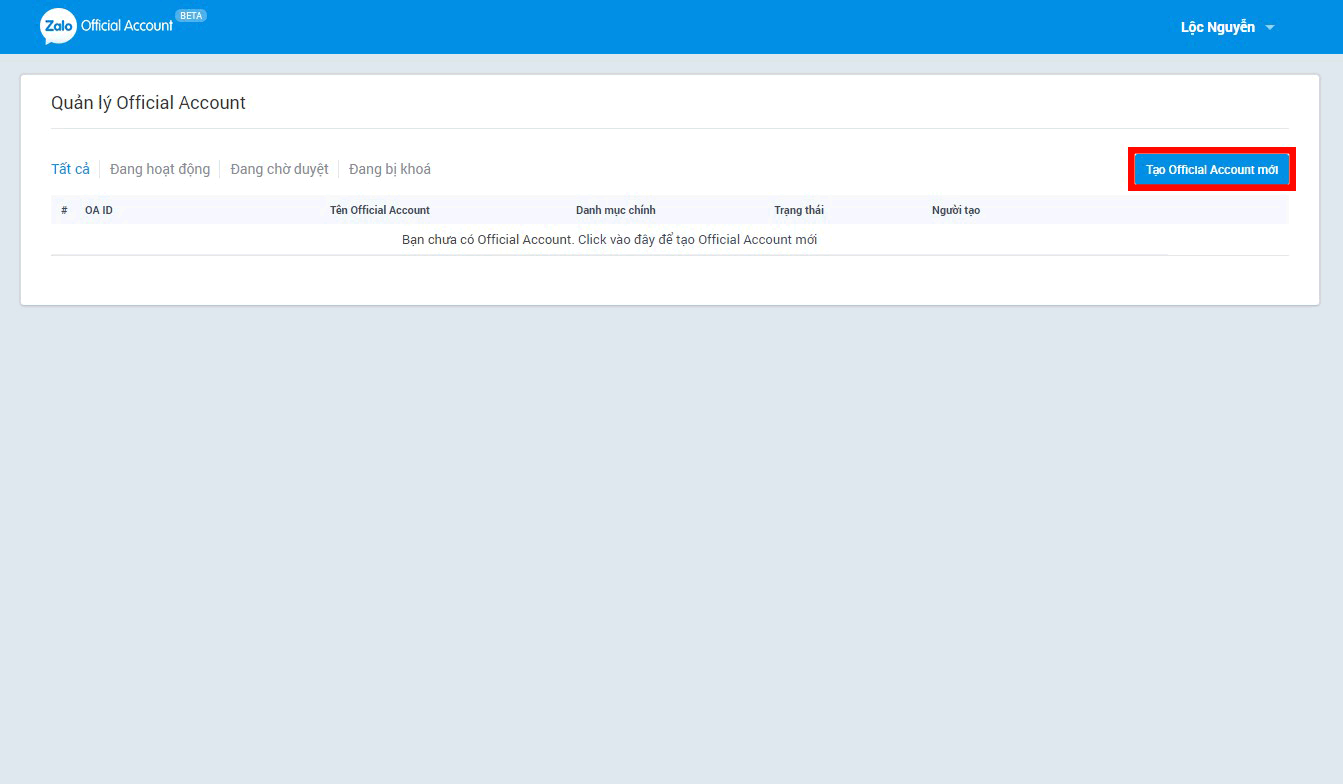
Task: Click the 'Bạn chưa có Official Account' text
Action: tap(487, 240)
